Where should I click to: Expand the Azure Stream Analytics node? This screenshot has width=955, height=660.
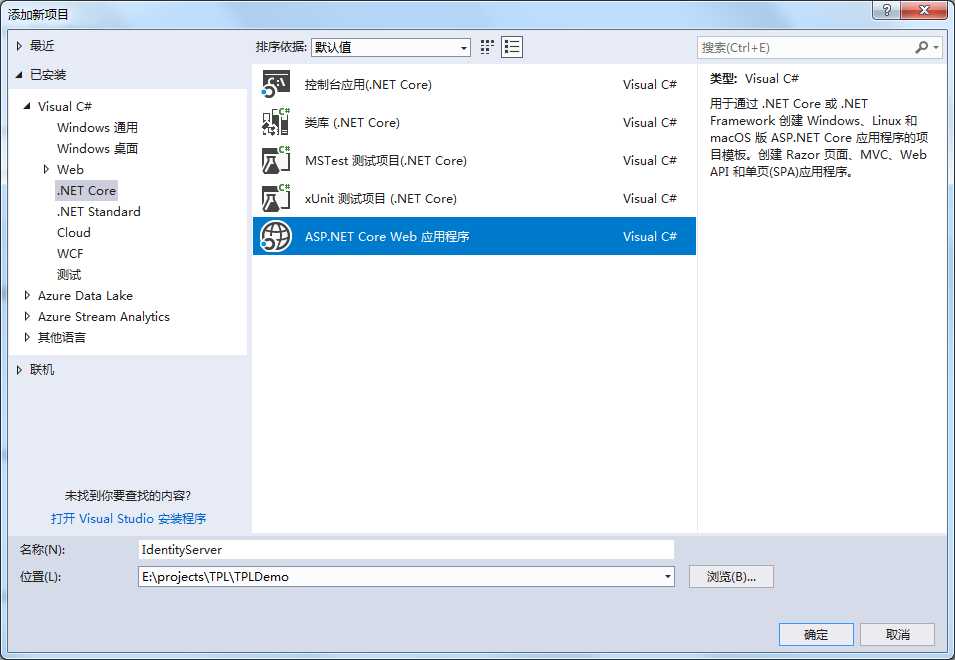pos(27,316)
